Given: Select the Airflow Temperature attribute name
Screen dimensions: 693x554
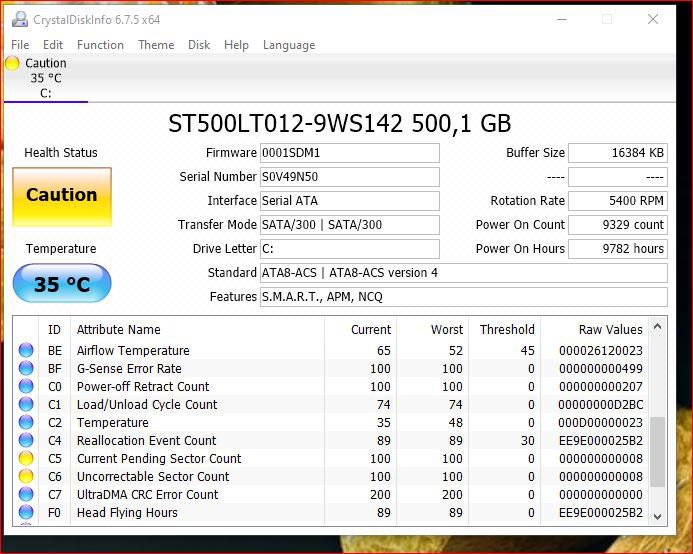Looking at the screenshot, I should 133,351.
